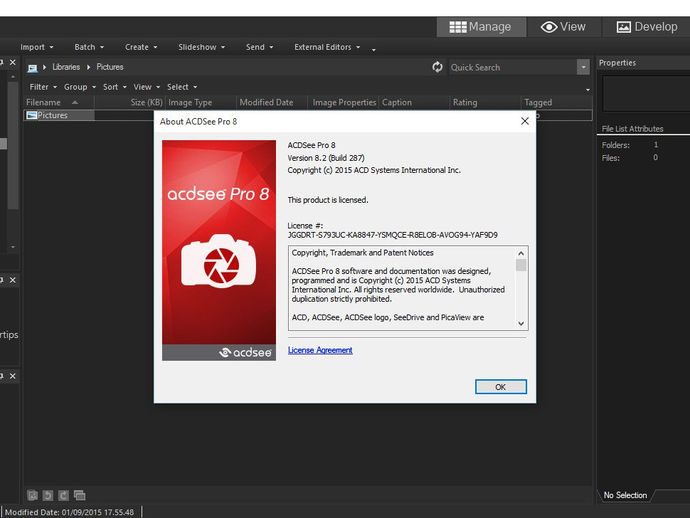Screen dimensions: 690x518
Task: Click the copyright notices scrollbar thumb
Action: point(521,265)
